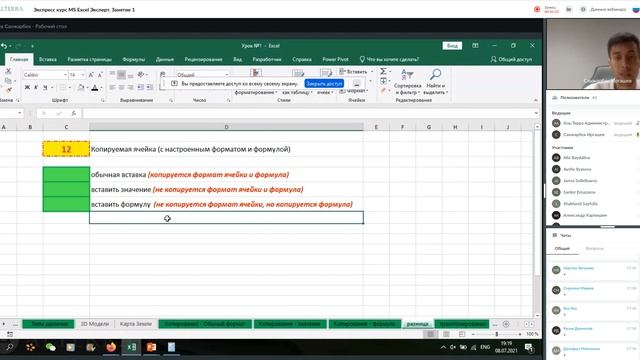Align text right in alignment group
Image resolution: width=640 pixels, height=360 pixels.
pos(131,87)
